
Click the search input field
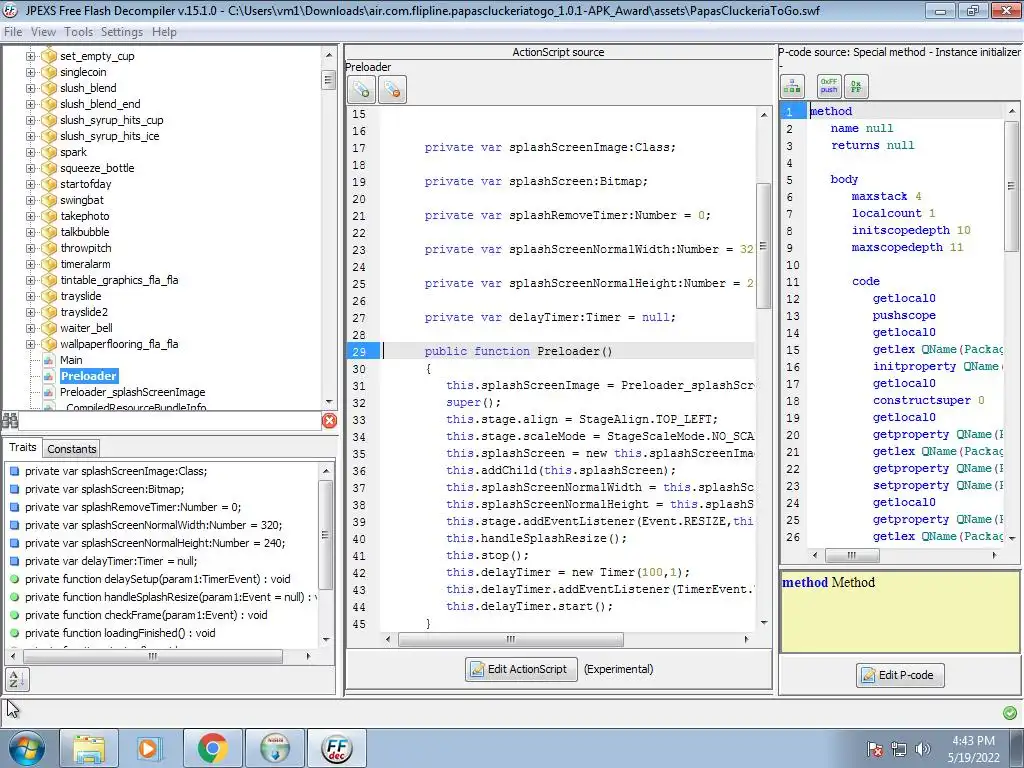[x=170, y=421]
